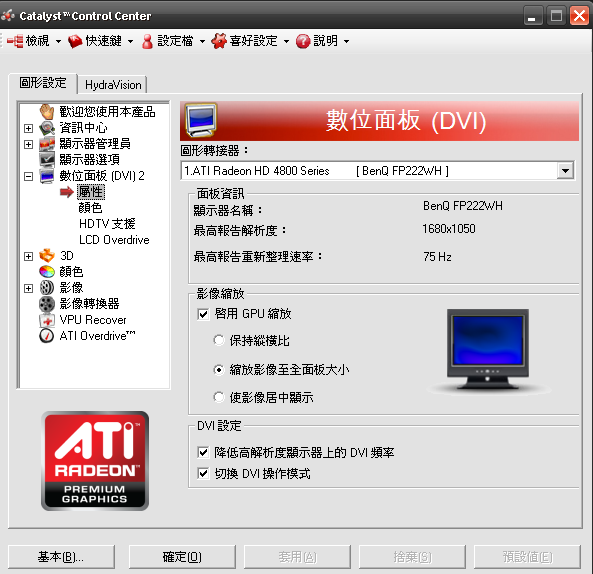
Task: Close the Catalyst Control Center window
Action: (579, 16)
